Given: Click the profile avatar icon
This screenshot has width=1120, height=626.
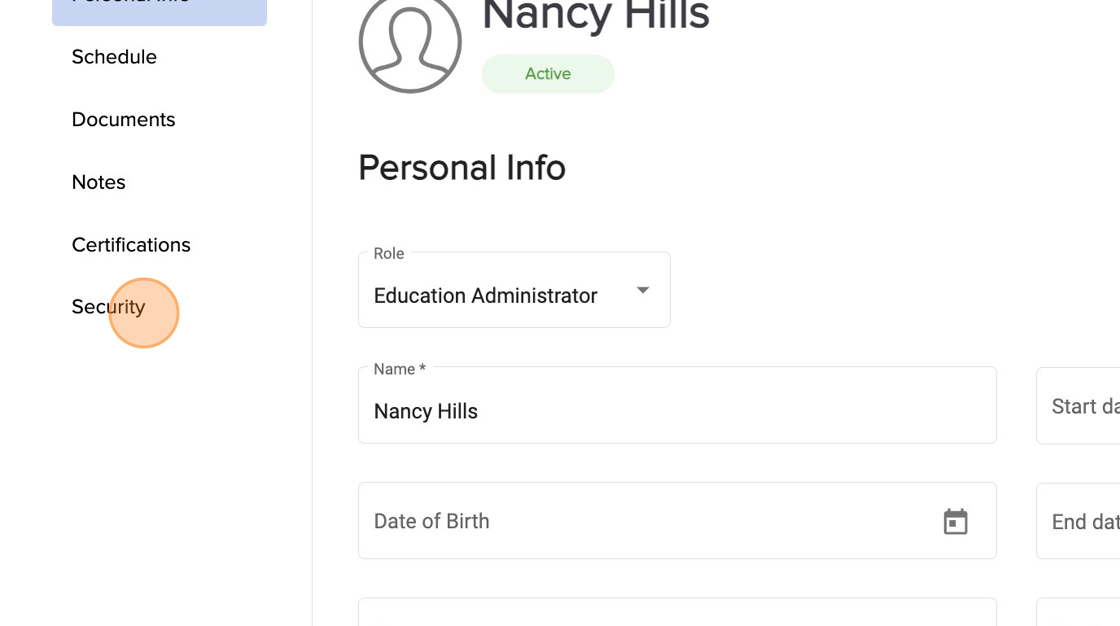Looking at the screenshot, I should 410,43.
